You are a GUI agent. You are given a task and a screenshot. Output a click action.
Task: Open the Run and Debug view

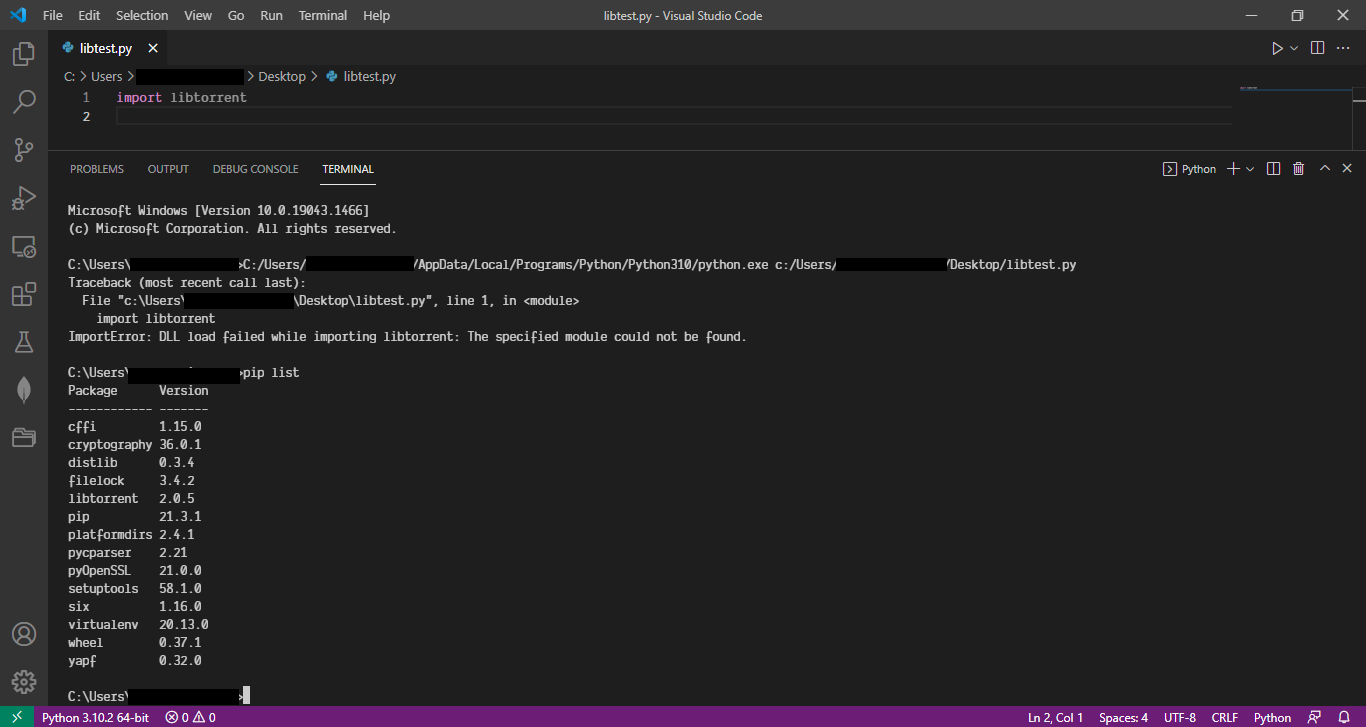tap(24, 197)
